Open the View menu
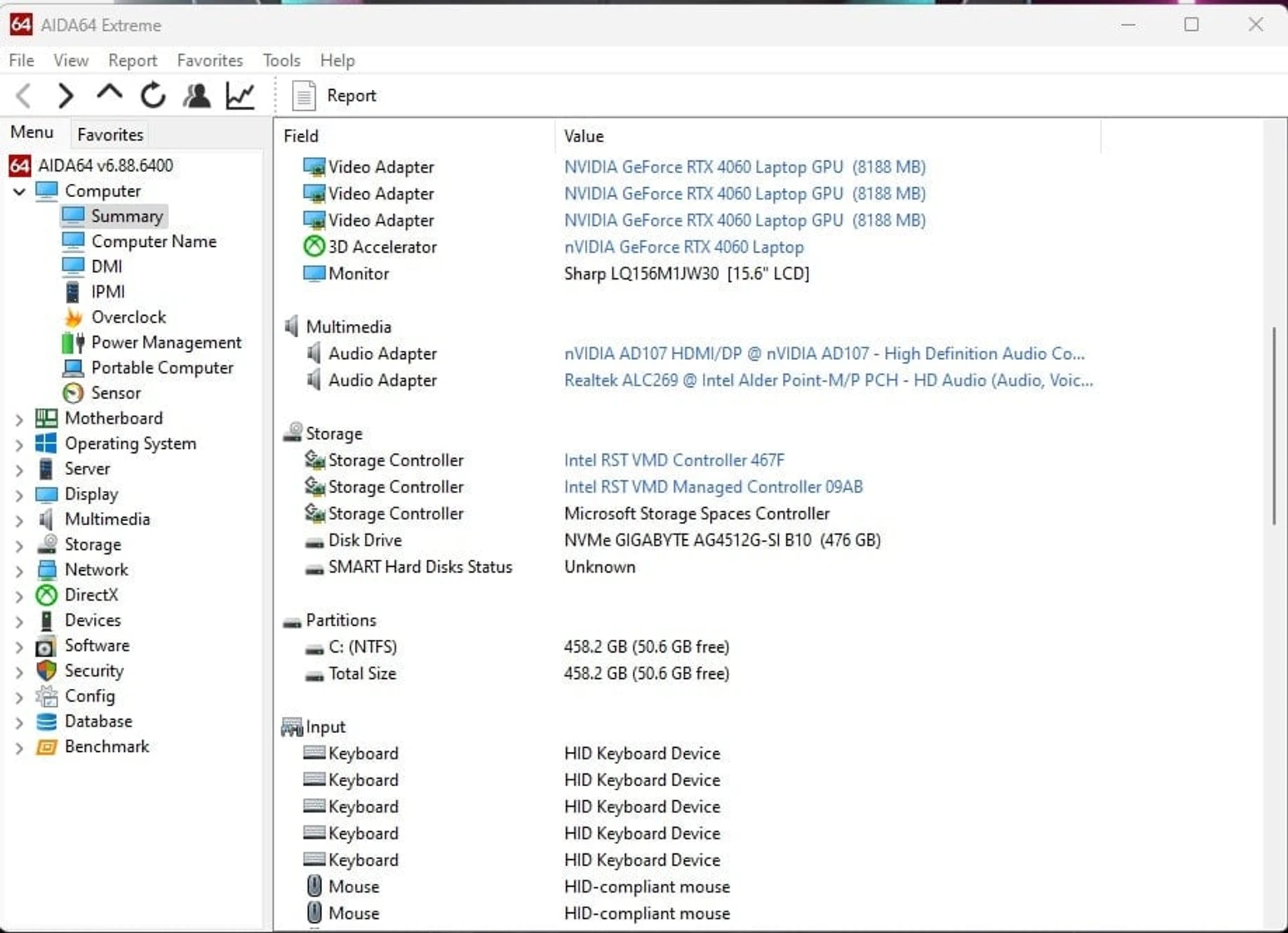 pyautogui.click(x=71, y=60)
